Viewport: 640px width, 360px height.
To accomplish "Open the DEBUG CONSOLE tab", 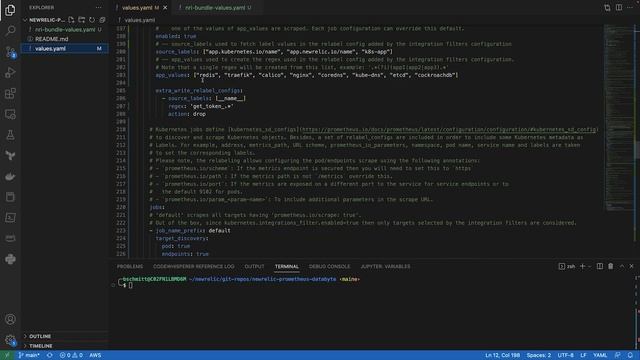I will coord(329,266).
